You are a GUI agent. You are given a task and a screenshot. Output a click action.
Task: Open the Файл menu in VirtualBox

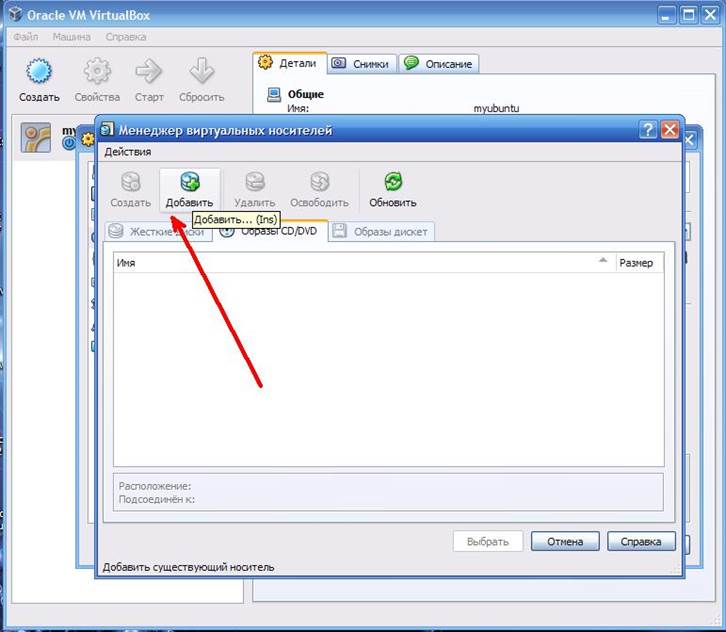pos(25,37)
